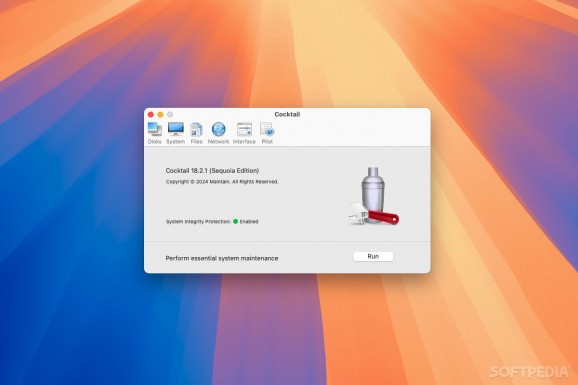Viewport: 578px width, 385px height.
Task: Click the Cocktail shaker logo image
Action: coord(373,196)
